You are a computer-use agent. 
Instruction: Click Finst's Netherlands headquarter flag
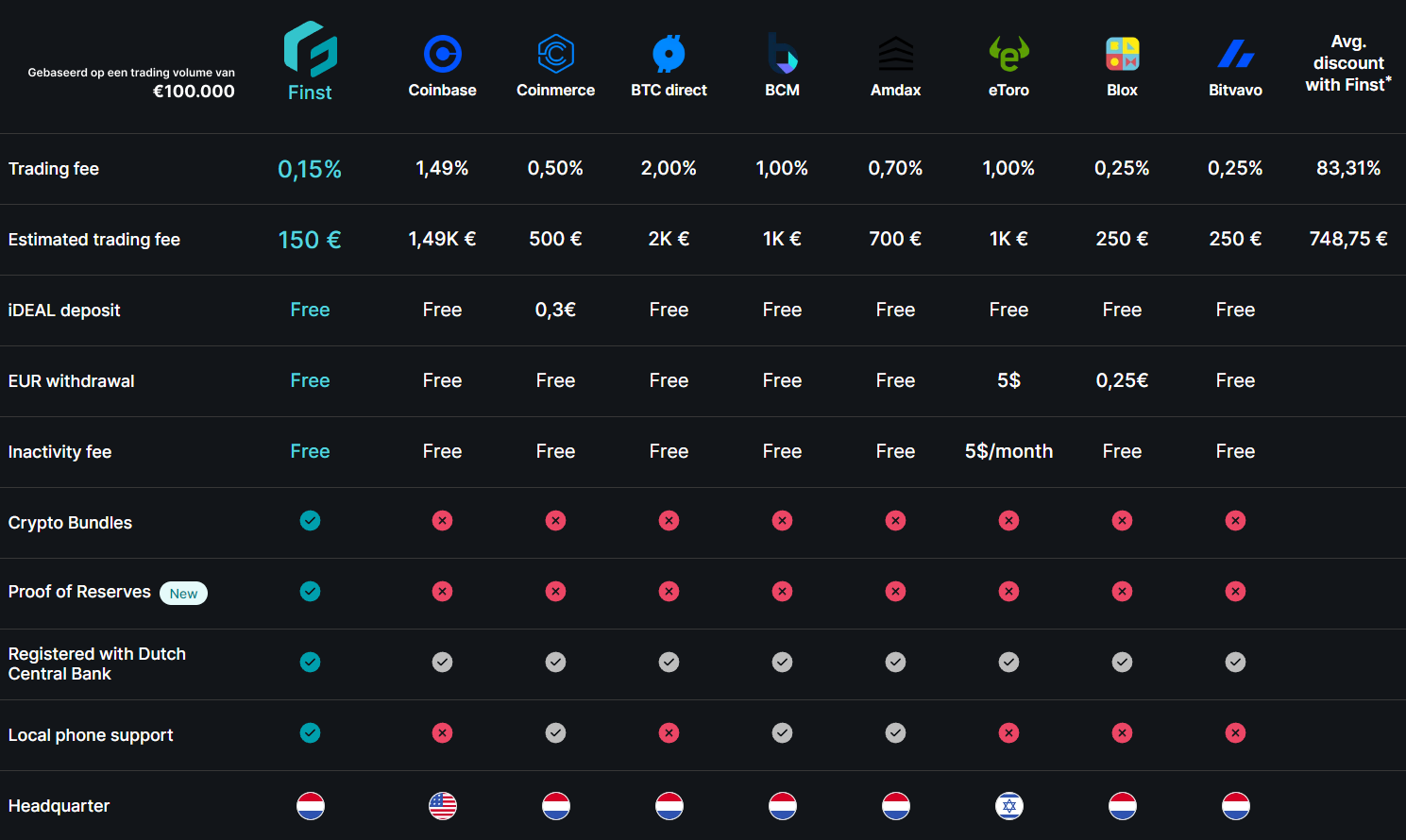pos(310,806)
